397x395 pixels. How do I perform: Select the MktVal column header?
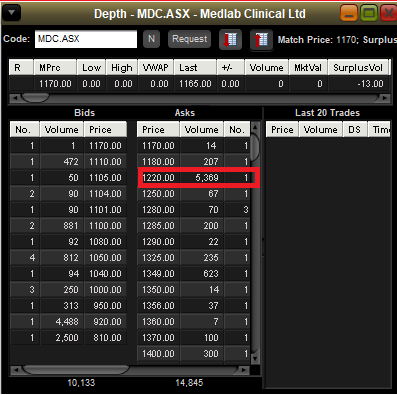point(308,68)
